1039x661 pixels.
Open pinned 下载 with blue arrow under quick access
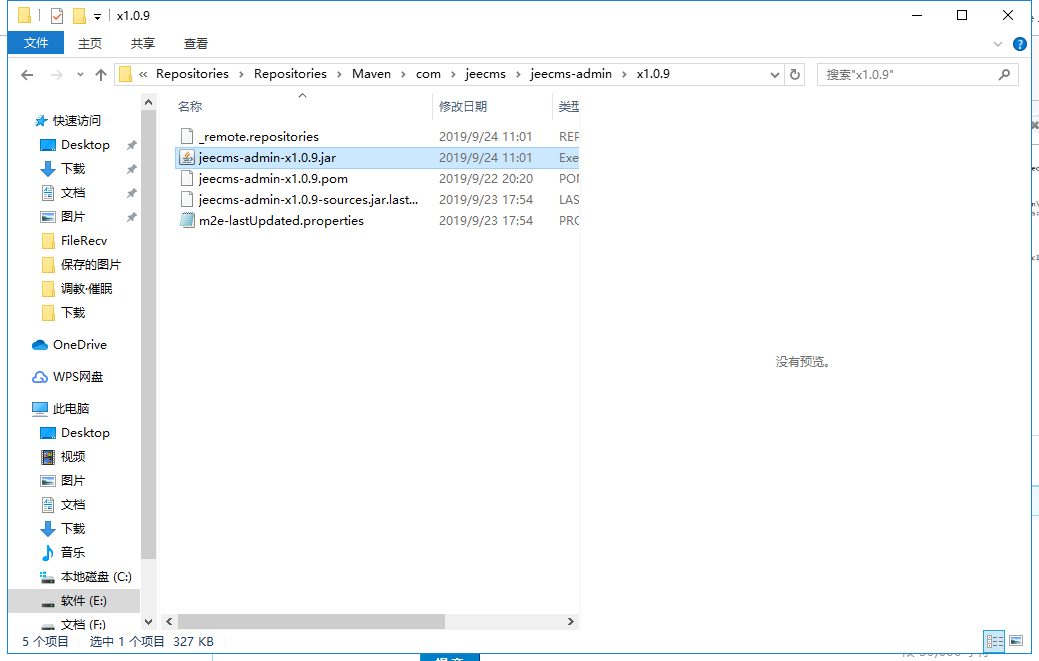click(x=73, y=169)
